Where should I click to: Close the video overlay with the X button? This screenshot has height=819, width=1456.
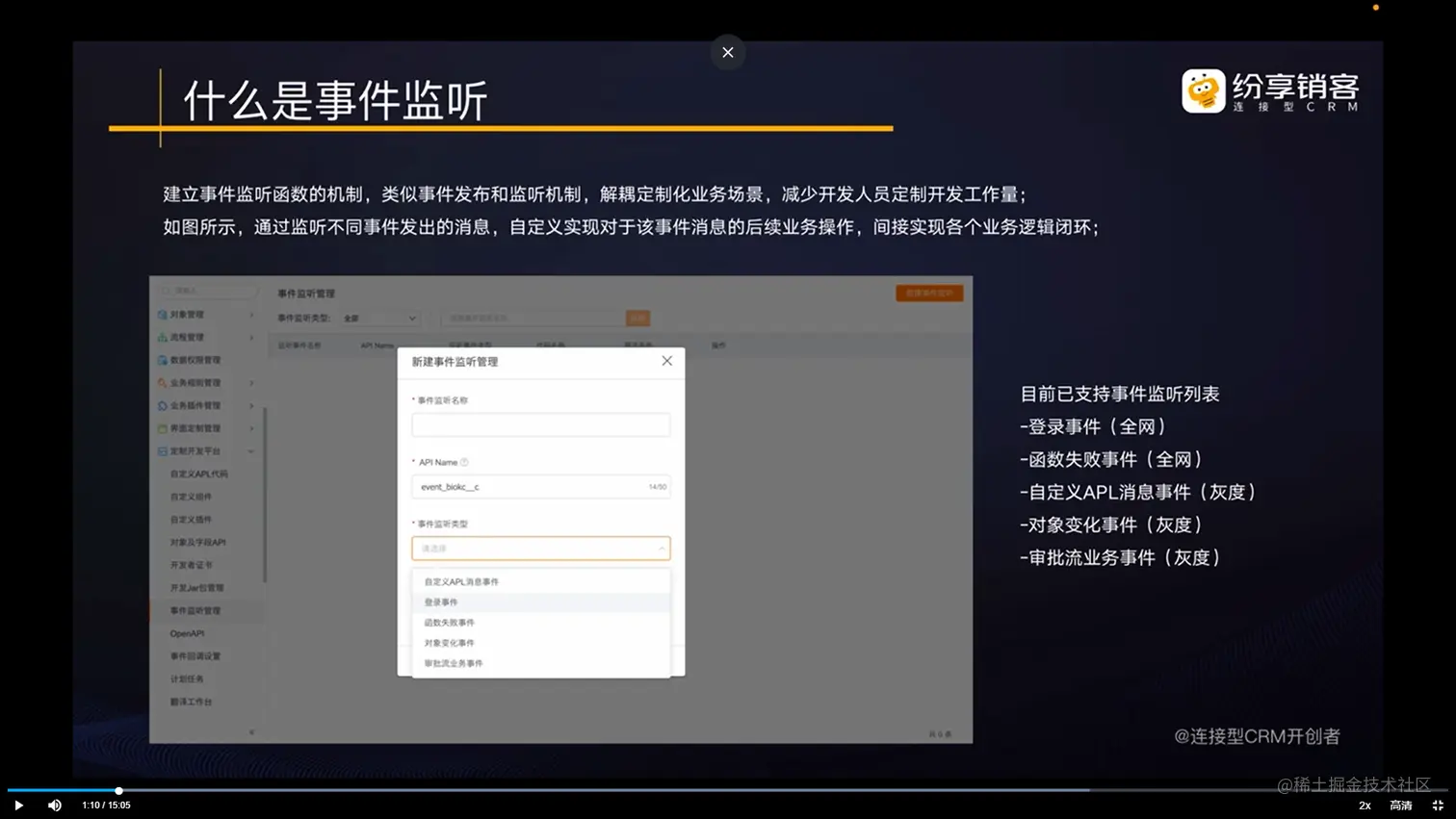(x=728, y=52)
